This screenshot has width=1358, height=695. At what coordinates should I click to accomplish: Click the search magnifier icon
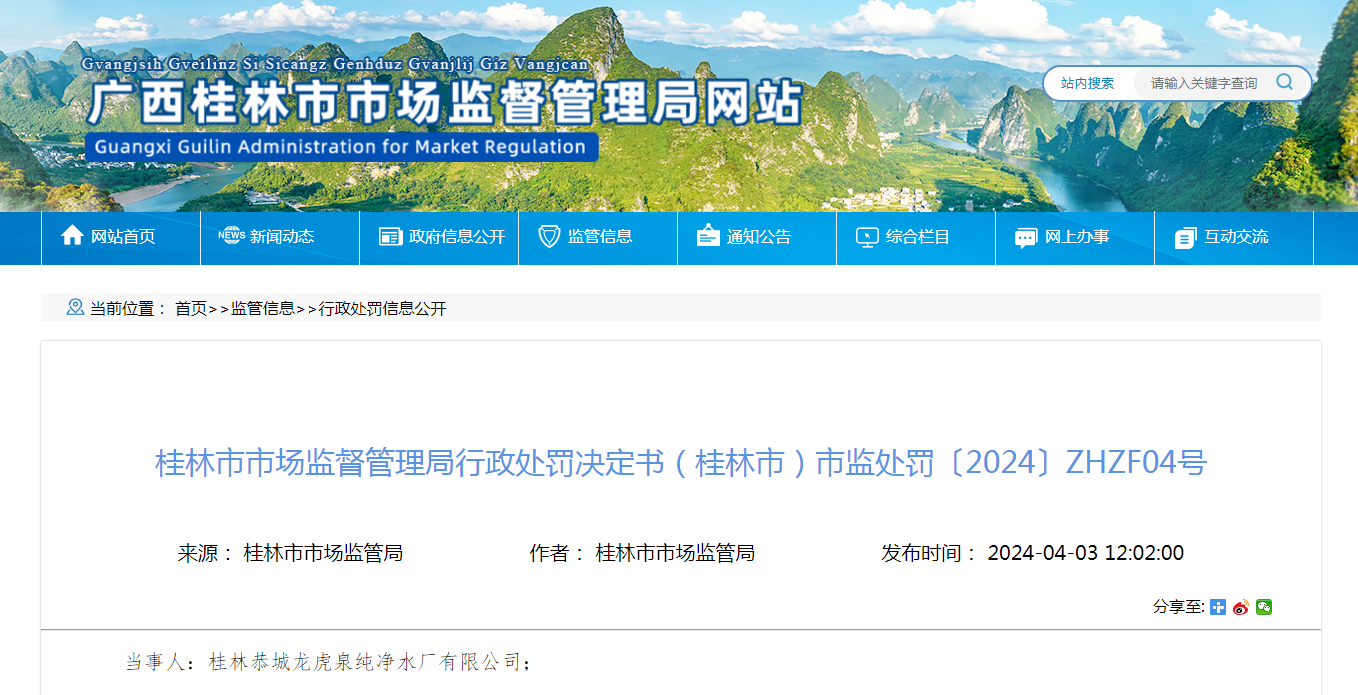tap(1284, 83)
